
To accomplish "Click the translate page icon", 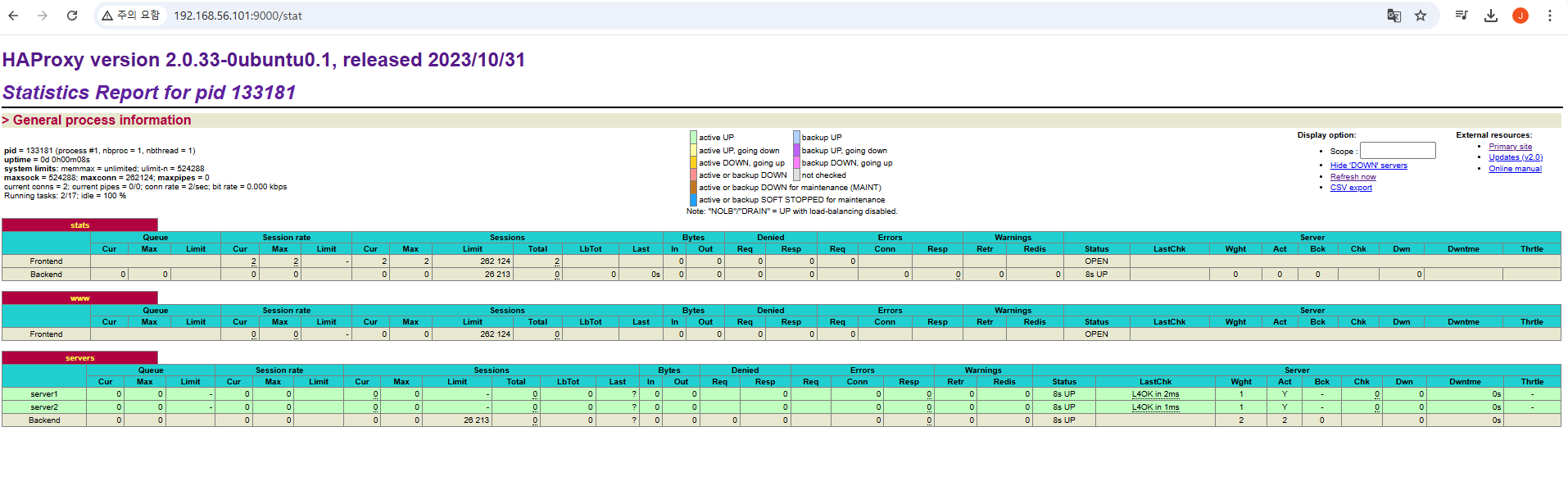I will click(1394, 16).
